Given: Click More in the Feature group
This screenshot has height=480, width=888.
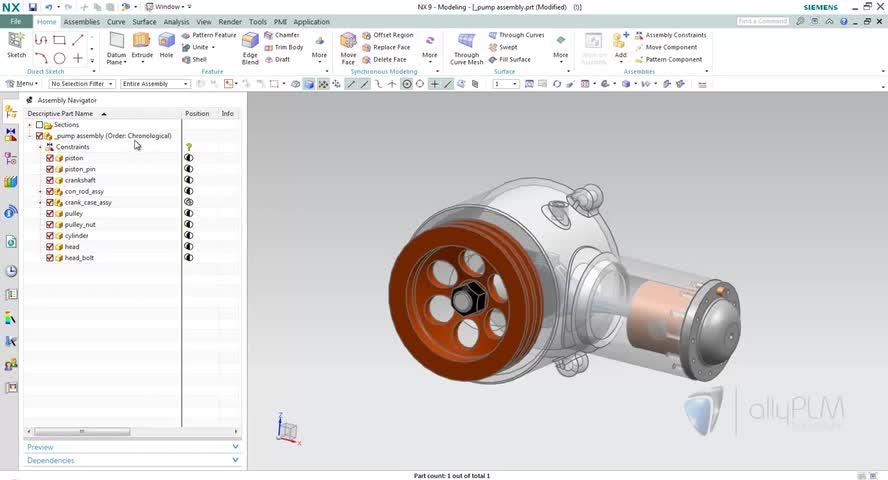Looking at the screenshot, I should [319, 48].
